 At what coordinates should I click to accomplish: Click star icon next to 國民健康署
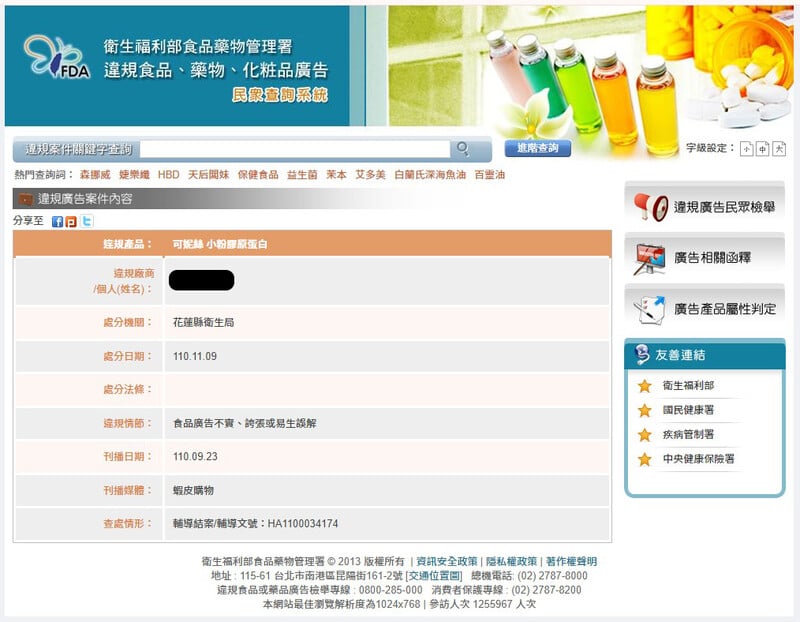click(x=645, y=410)
